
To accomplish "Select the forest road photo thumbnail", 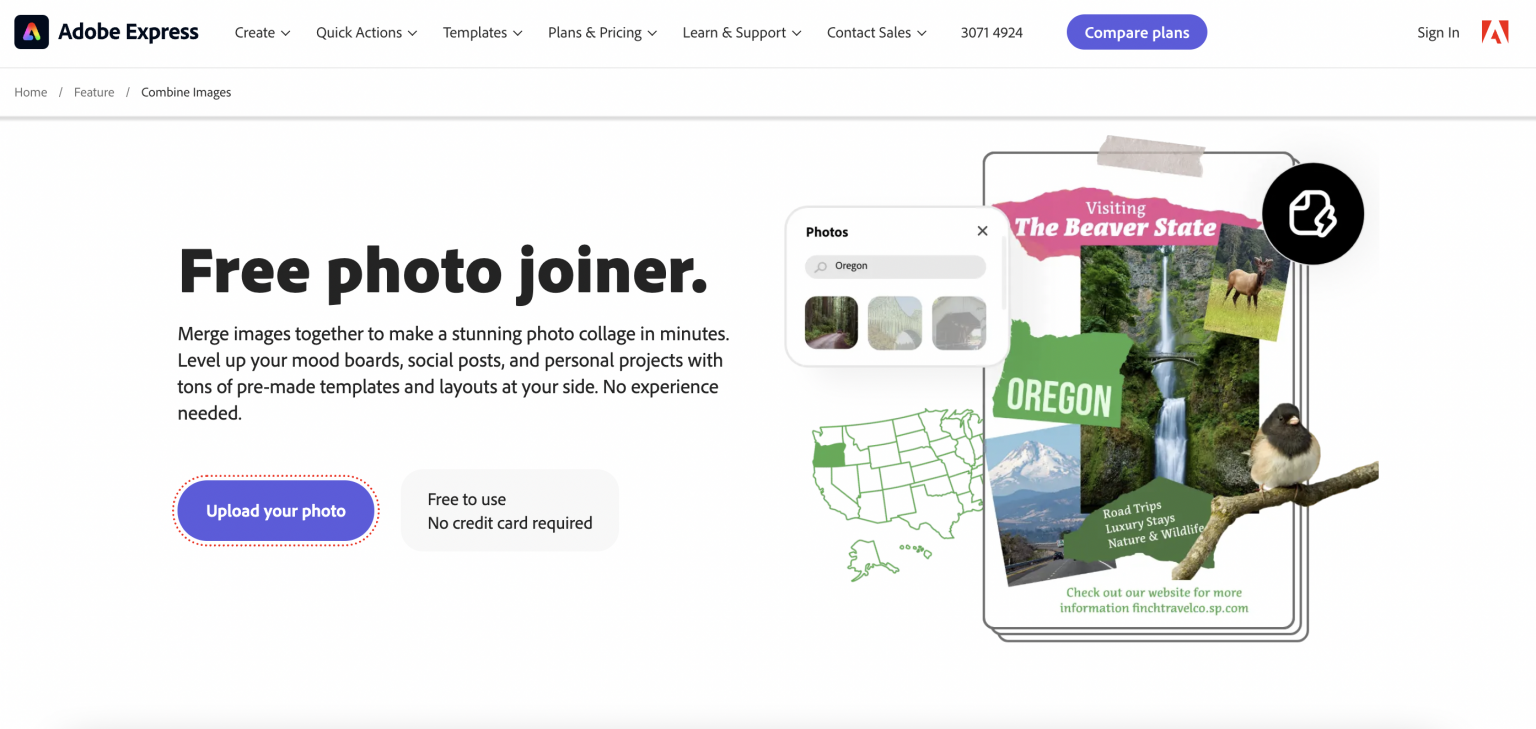I will coord(831,322).
